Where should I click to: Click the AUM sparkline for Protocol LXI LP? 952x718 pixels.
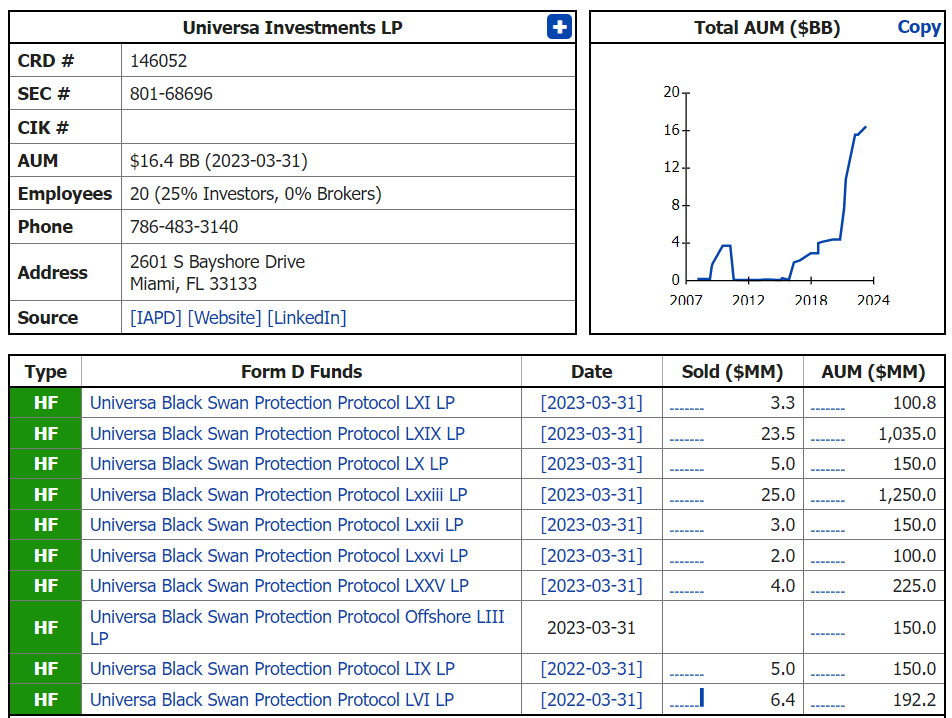(827, 404)
